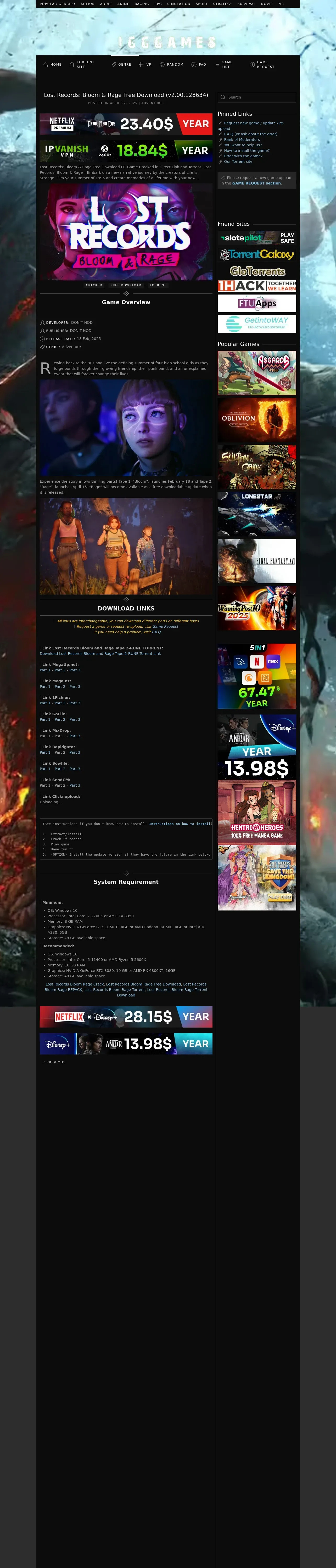The image size is (336, 1568).
Task: Click the FAQ info circle icon
Action: click(x=194, y=65)
